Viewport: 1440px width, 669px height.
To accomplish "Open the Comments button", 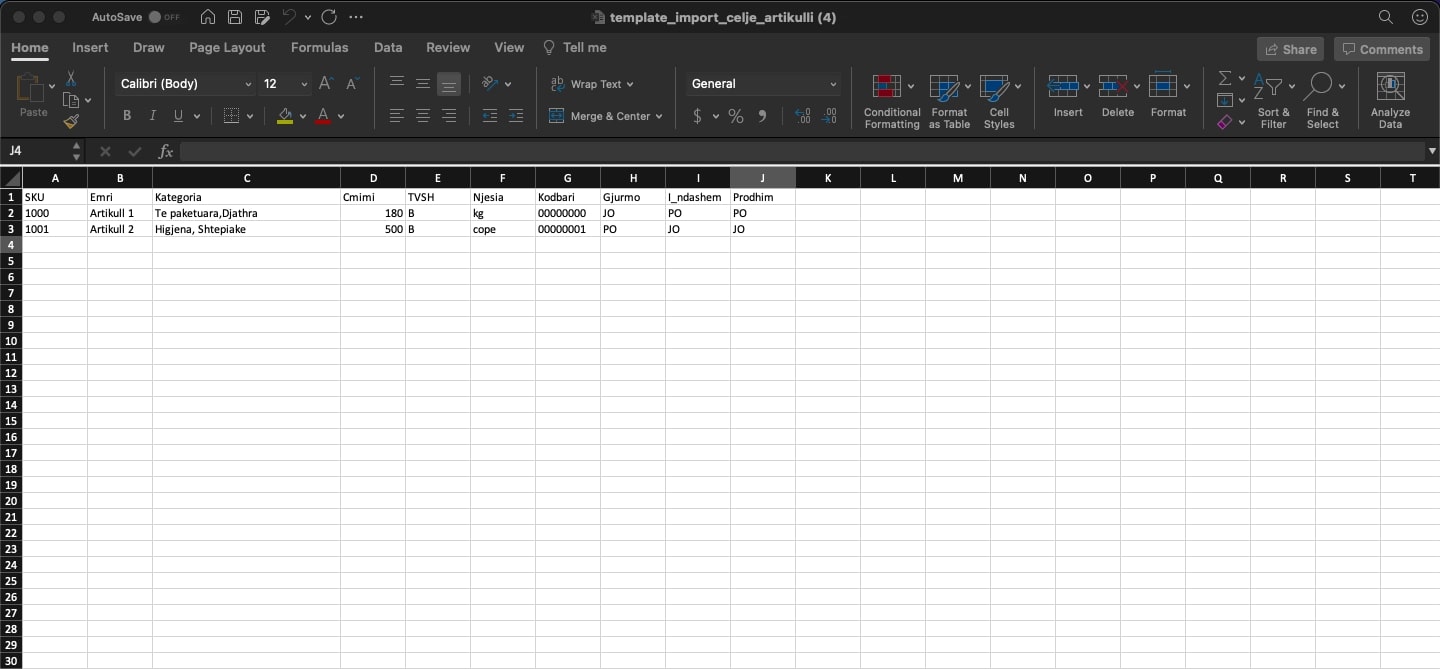I will pyautogui.click(x=1381, y=49).
